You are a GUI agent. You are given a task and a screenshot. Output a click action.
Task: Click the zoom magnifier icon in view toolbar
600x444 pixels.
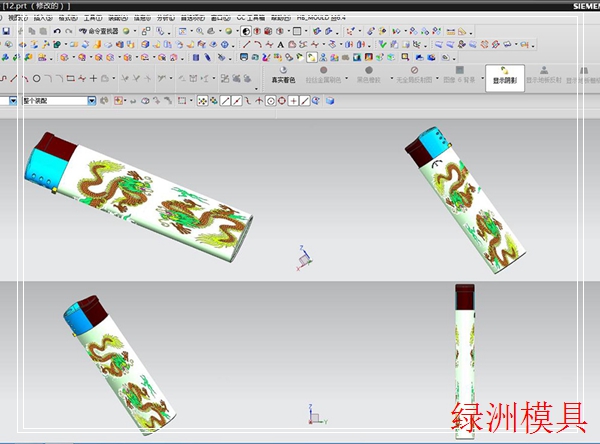[x=199, y=31]
